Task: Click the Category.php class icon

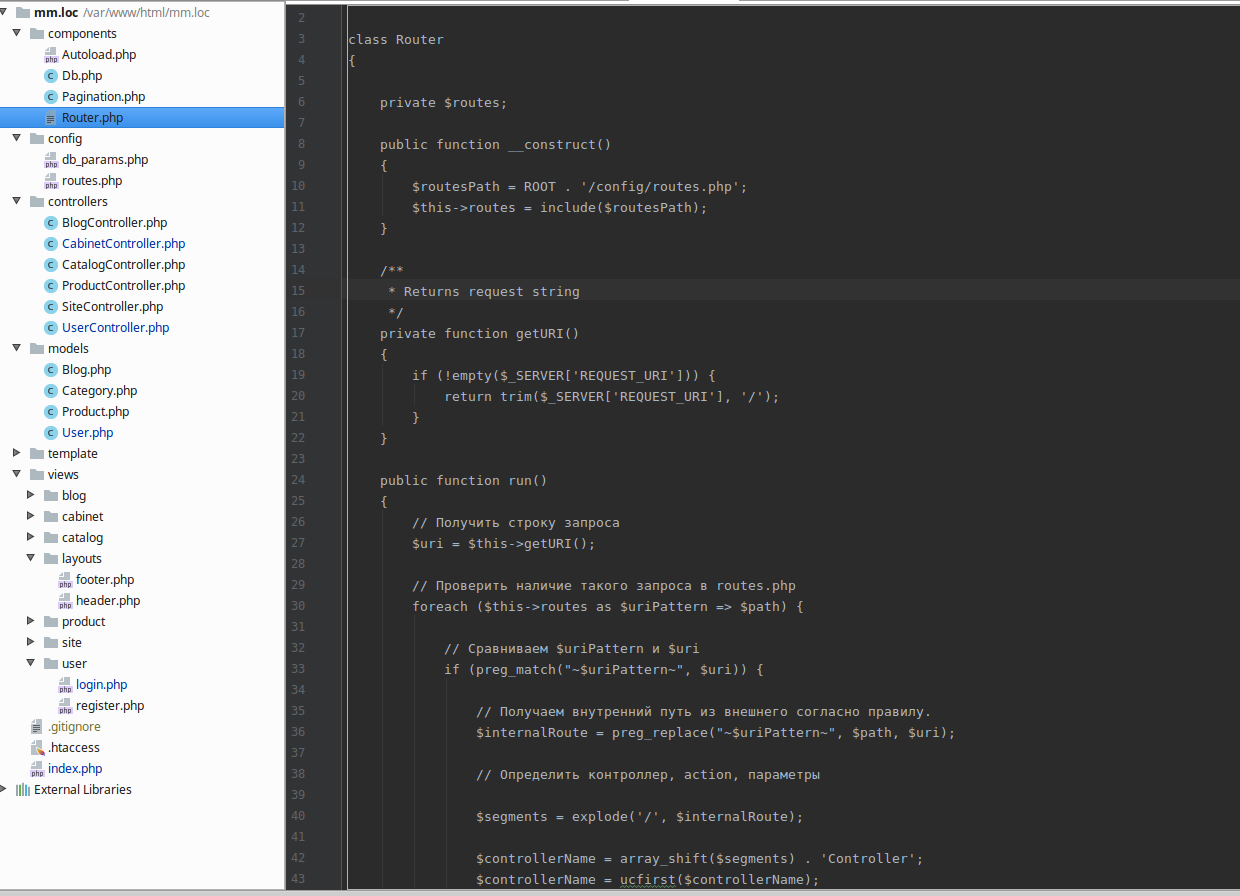Action: [51, 391]
